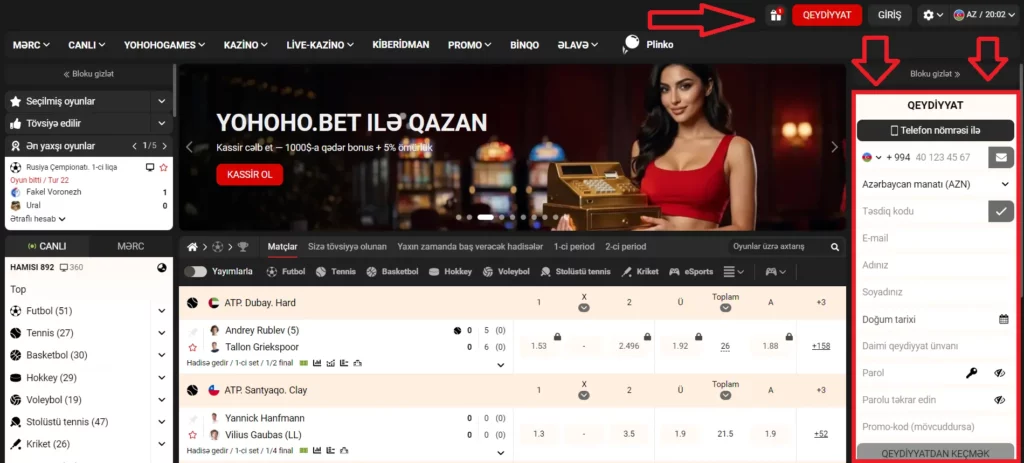Click the Plinko ball icon
Viewport: 1024px width, 463px height.
632,44
